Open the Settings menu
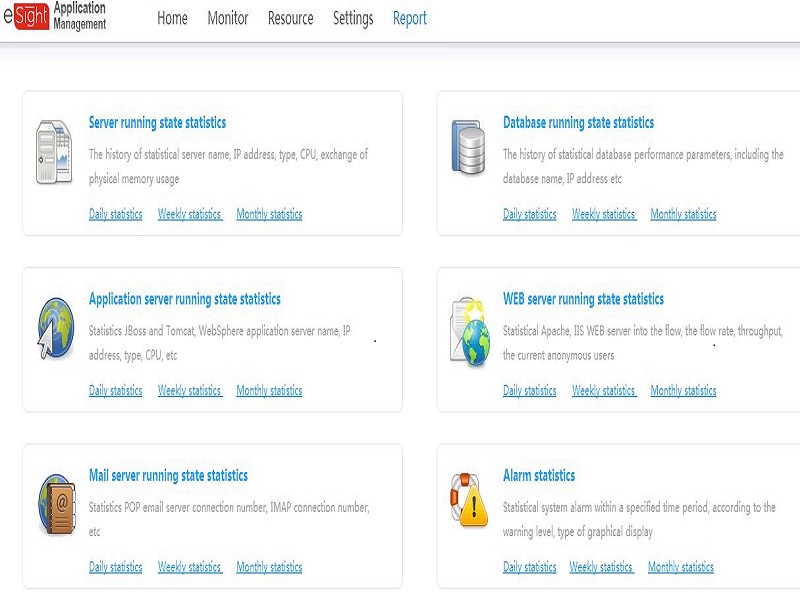Image resolution: width=800 pixels, height=600 pixels. (353, 19)
